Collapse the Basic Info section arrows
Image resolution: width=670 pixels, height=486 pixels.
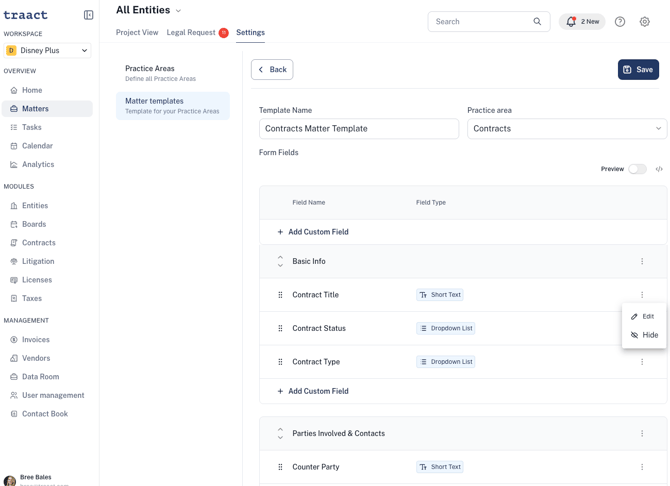click(x=280, y=261)
